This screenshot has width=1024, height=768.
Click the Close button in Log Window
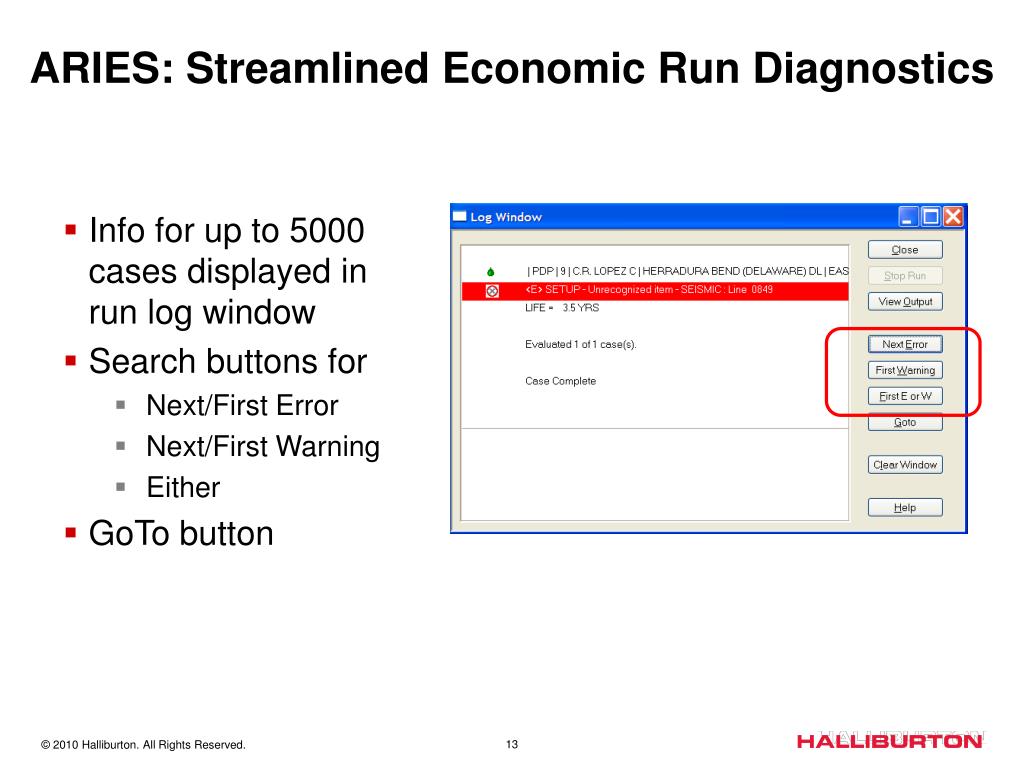[904, 249]
